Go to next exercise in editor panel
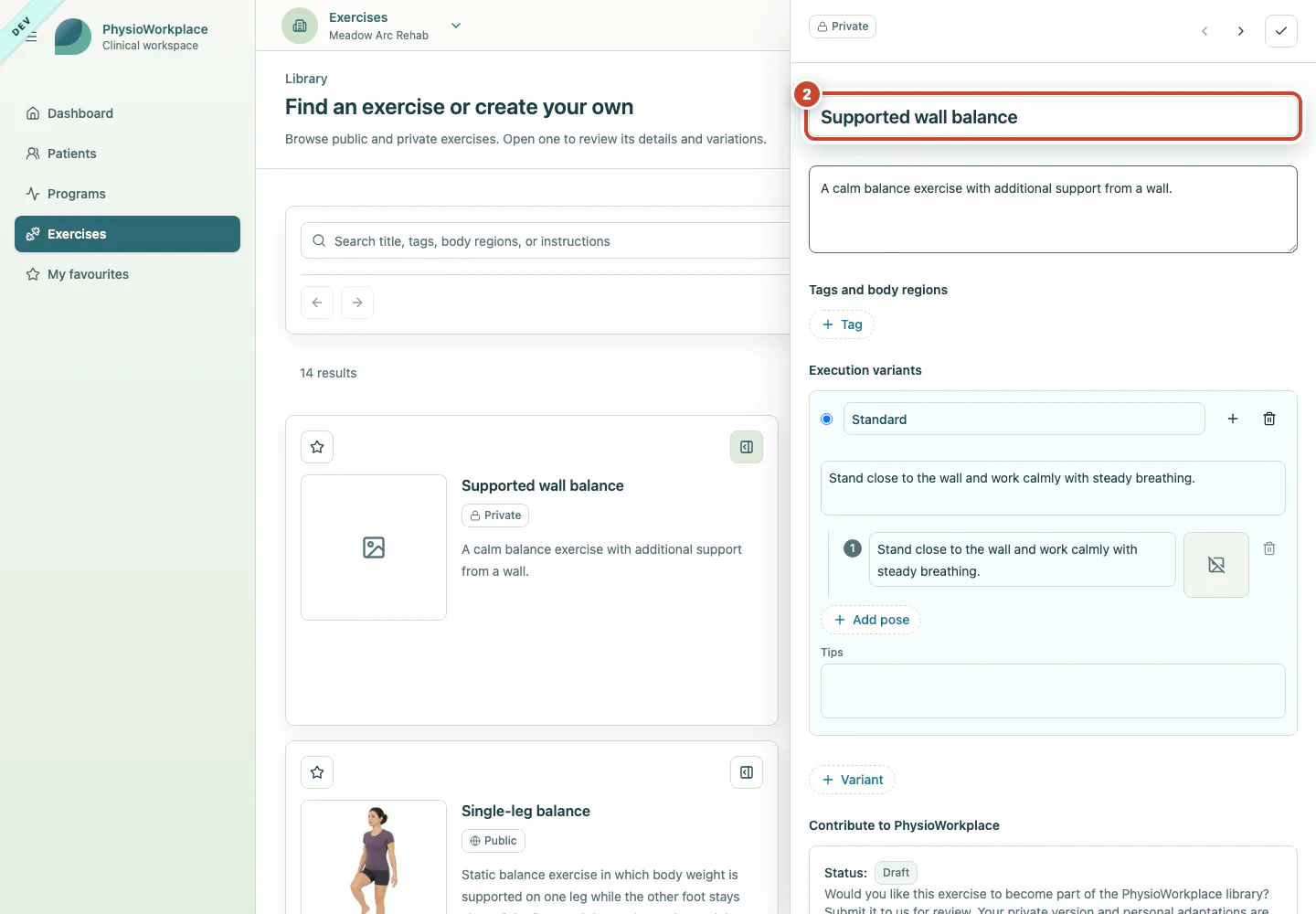The width and height of the screenshot is (1316, 914). pos(1241,31)
